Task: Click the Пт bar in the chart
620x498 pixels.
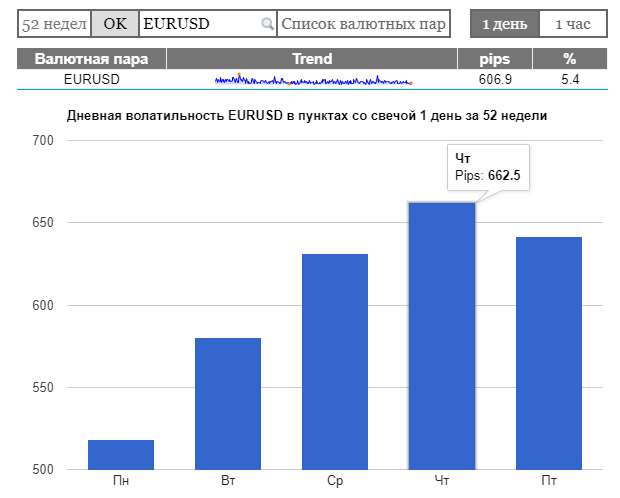Action: [x=549, y=353]
